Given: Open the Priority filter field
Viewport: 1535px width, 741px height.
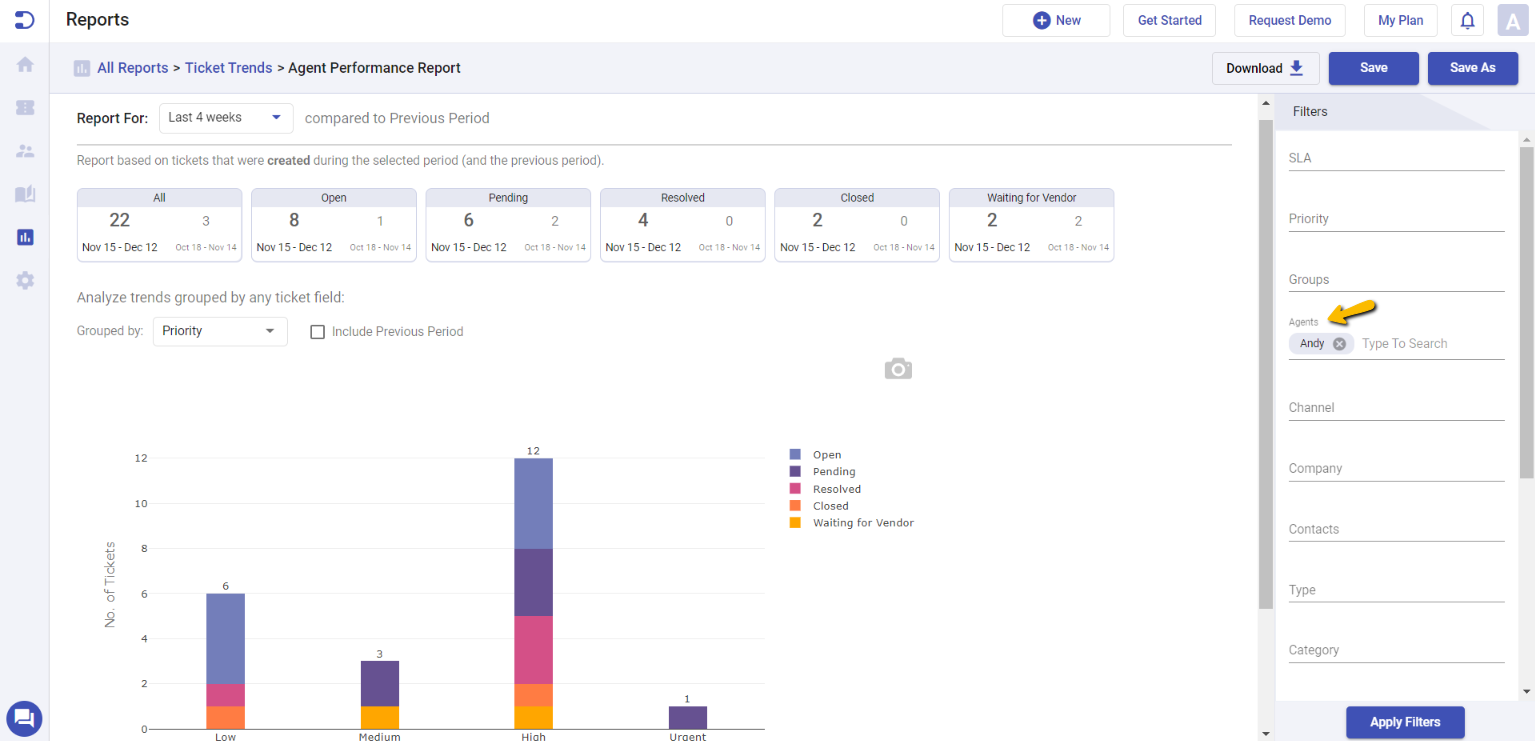Looking at the screenshot, I should (x=1396, y=219).
